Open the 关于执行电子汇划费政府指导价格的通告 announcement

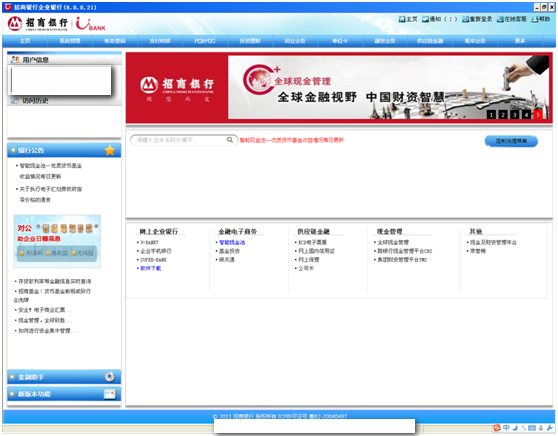51,194
